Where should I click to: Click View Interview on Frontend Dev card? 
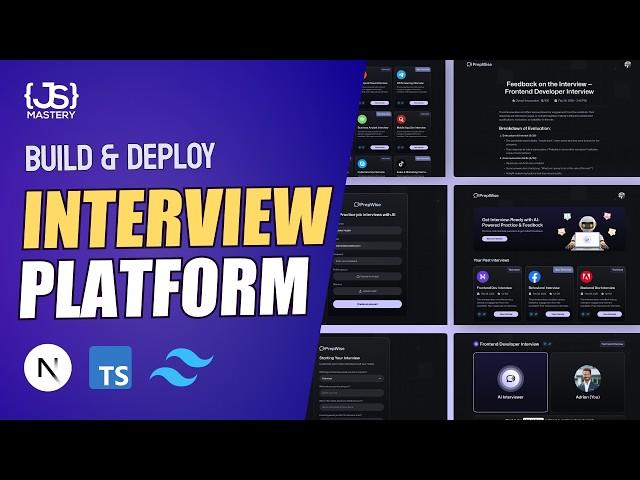506,314
